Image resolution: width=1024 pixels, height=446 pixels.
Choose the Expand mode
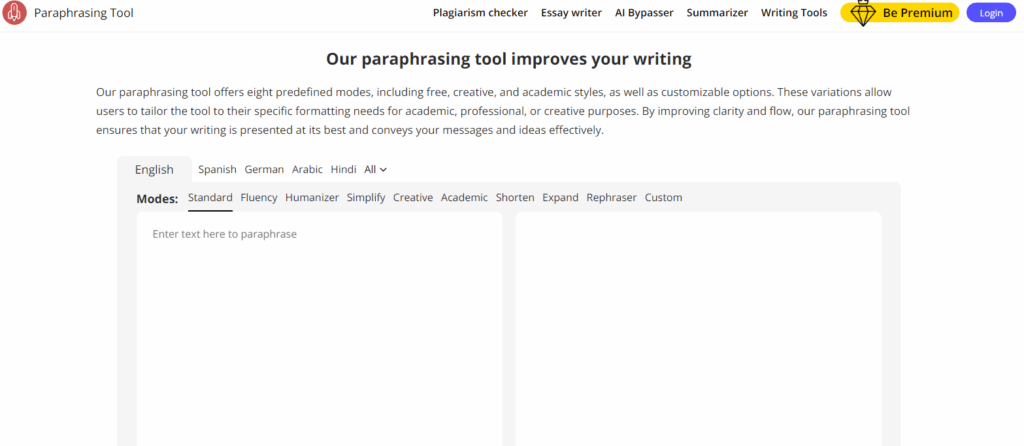pyautogui.click(x=560, y=197)
